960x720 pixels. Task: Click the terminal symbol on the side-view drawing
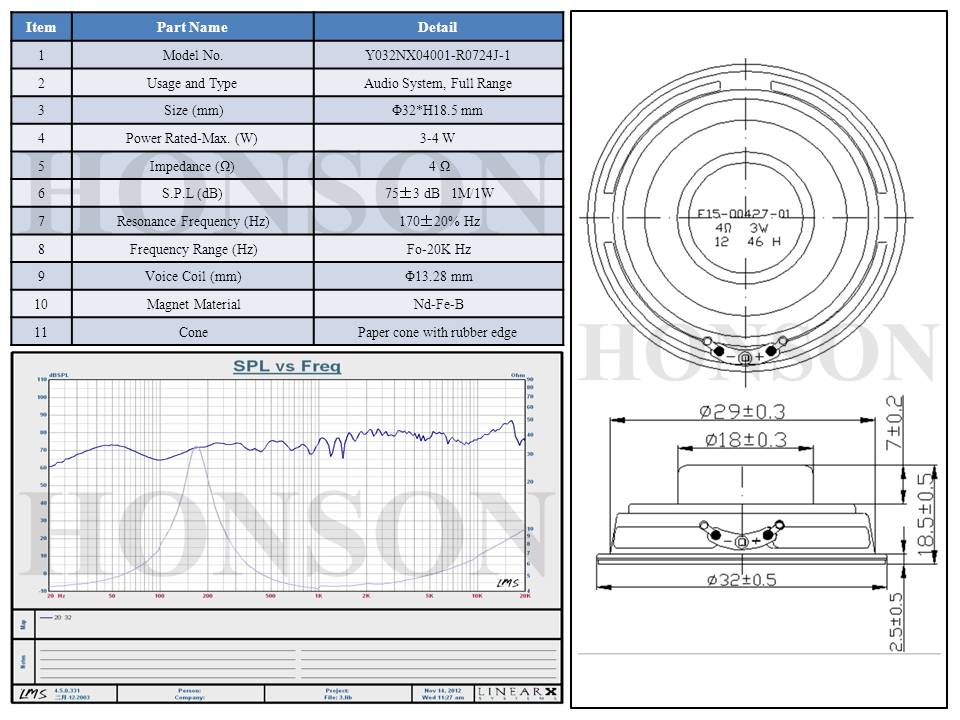(741, 541)
